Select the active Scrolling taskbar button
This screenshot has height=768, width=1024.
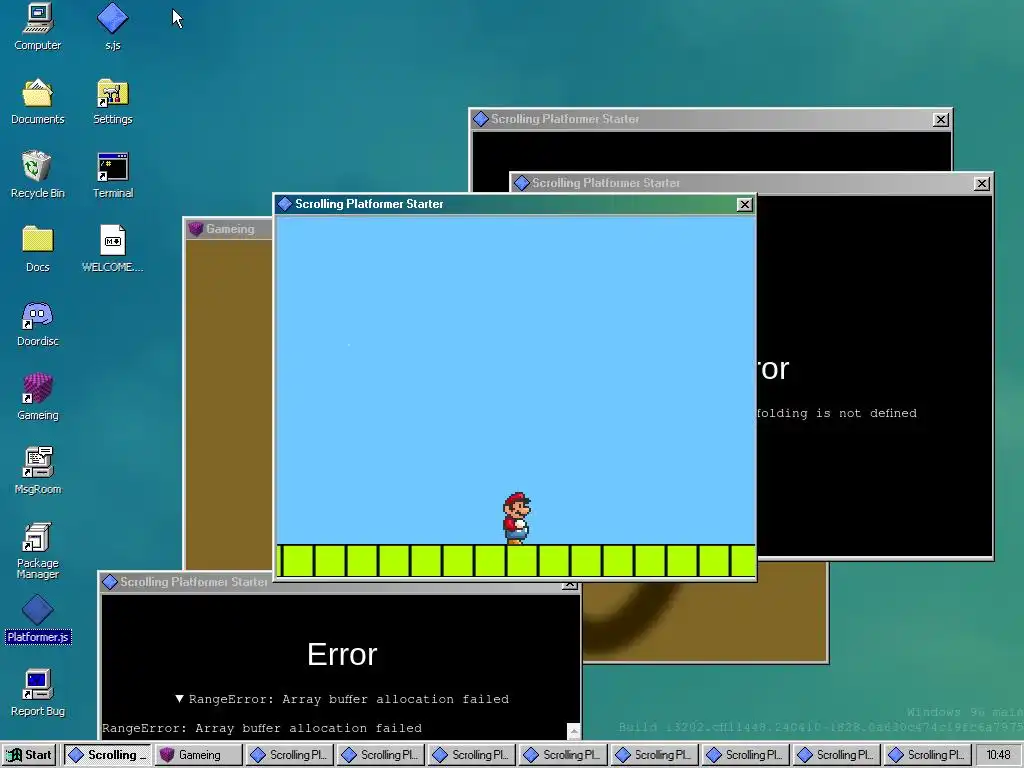click(108, 754)
